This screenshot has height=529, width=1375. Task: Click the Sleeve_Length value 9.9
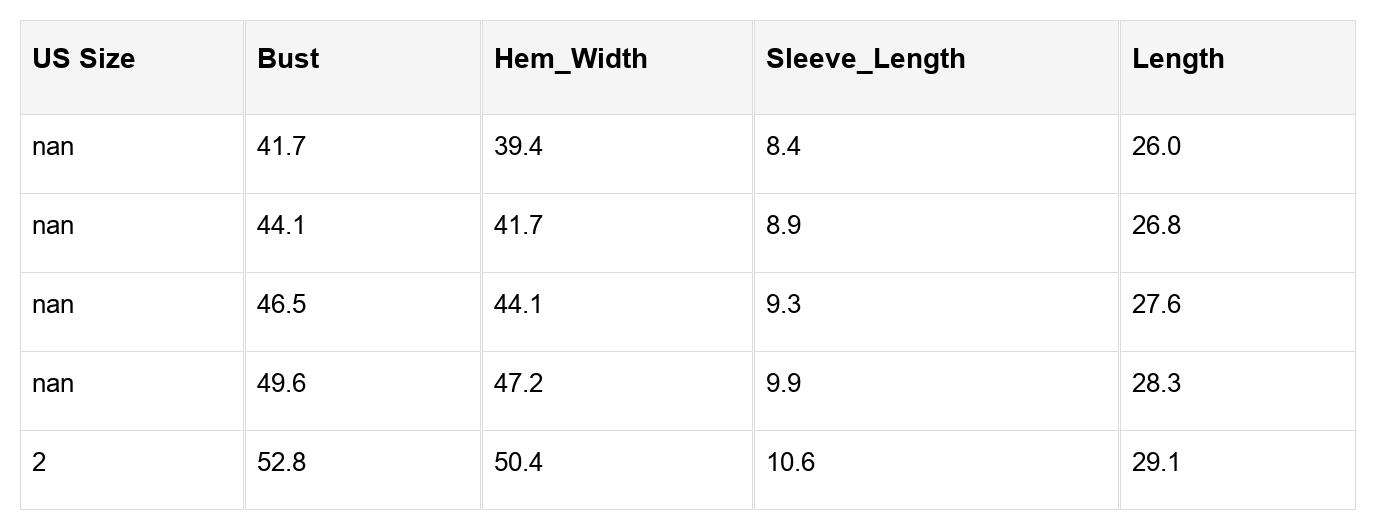(783, 384)
